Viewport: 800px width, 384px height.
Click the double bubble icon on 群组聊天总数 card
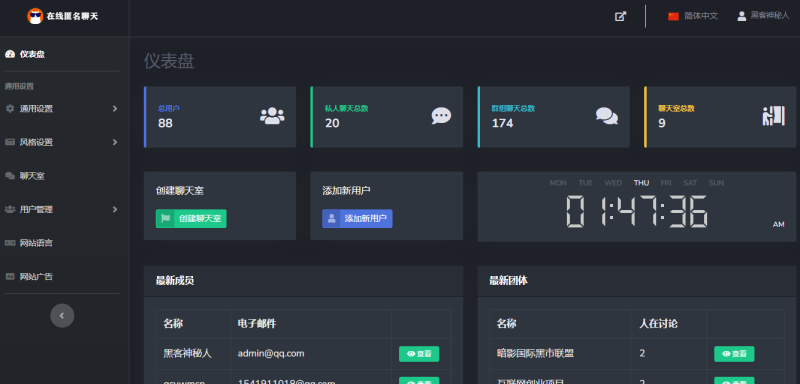pyautogui.click(x=607, y=116)
